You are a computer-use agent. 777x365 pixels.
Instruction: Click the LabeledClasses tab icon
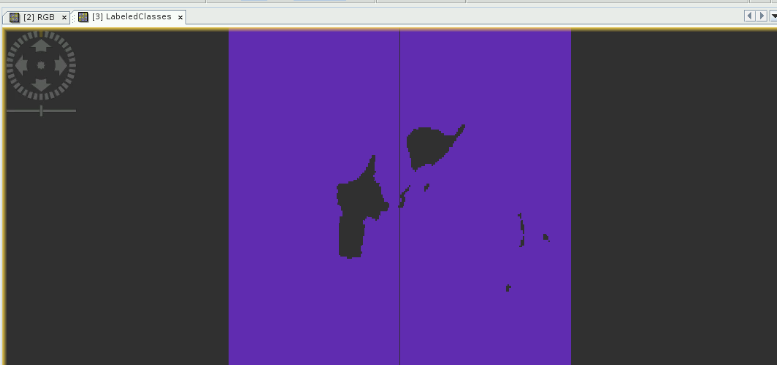(83, 17)
